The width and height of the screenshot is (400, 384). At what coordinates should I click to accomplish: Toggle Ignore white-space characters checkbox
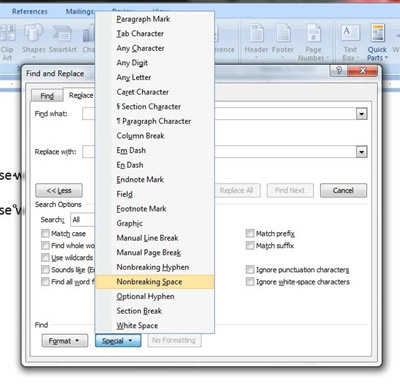point(250,282)
